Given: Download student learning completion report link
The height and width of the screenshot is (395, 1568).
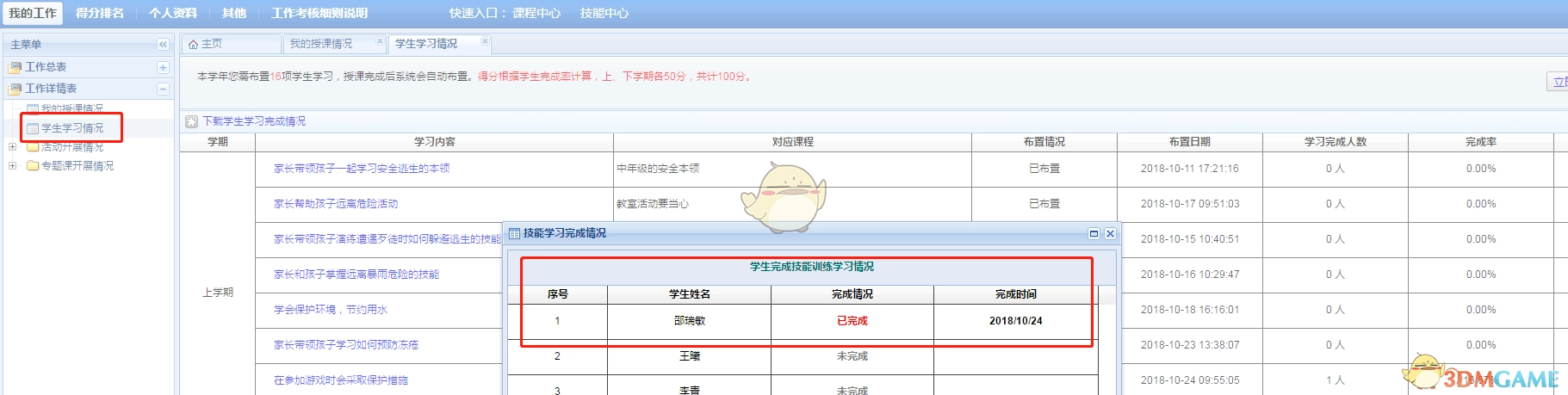Looking at the screenshot, I should (254, 121).
